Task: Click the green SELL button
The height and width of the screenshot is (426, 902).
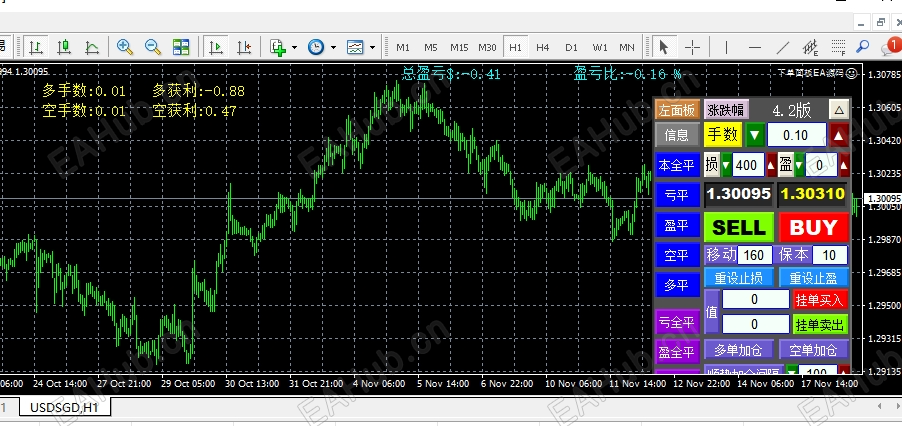Action: tap(739, 228)
